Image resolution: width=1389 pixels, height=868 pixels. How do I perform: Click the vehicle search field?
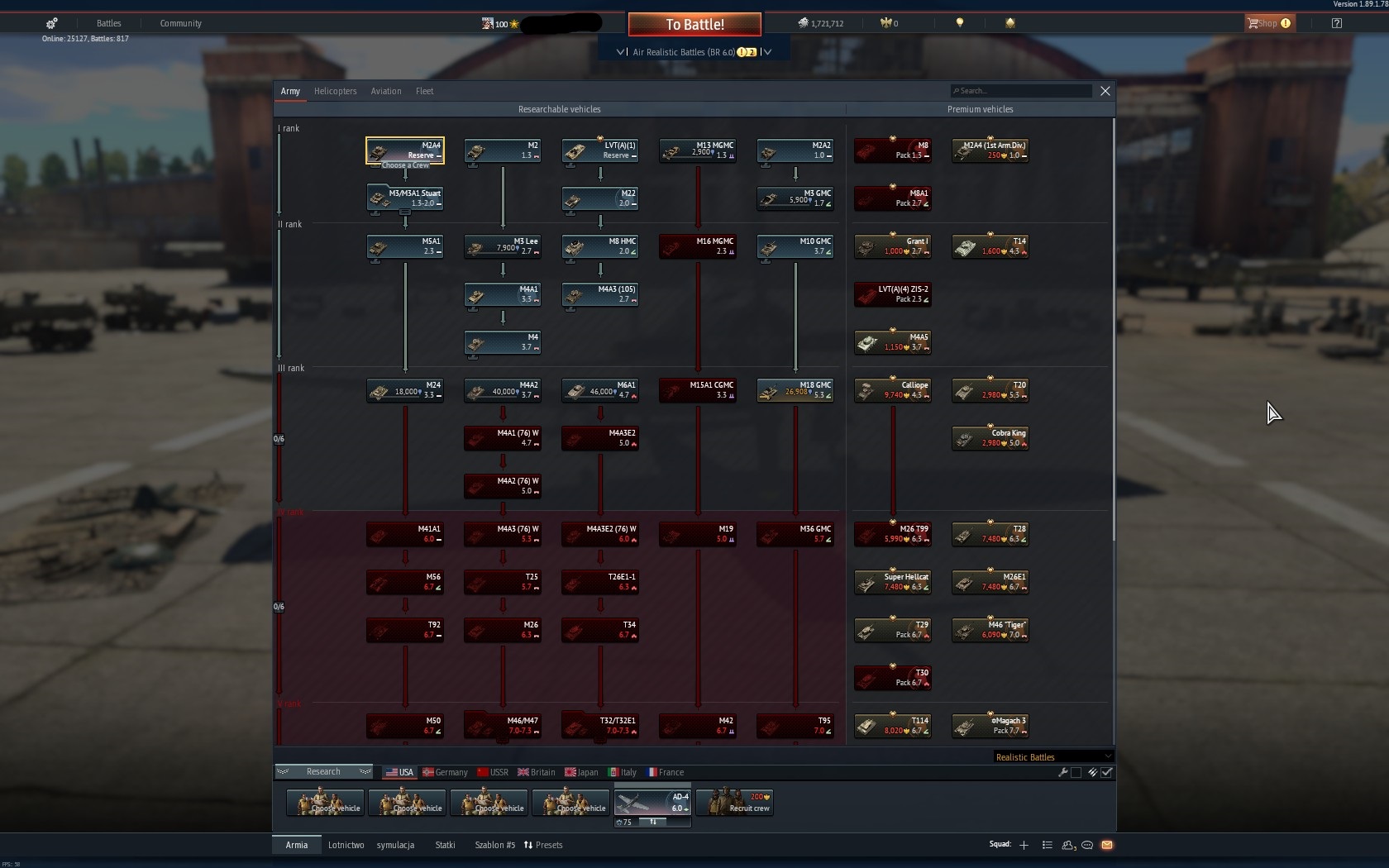1020,91
